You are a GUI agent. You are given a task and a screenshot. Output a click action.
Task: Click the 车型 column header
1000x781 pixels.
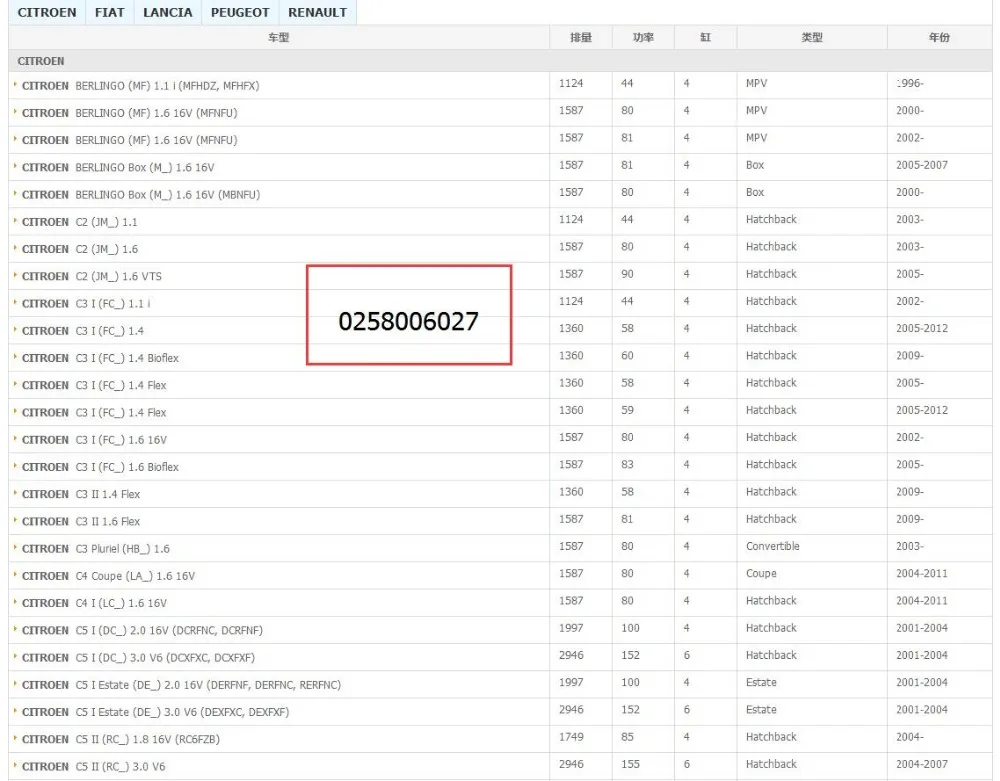(279, 38)
